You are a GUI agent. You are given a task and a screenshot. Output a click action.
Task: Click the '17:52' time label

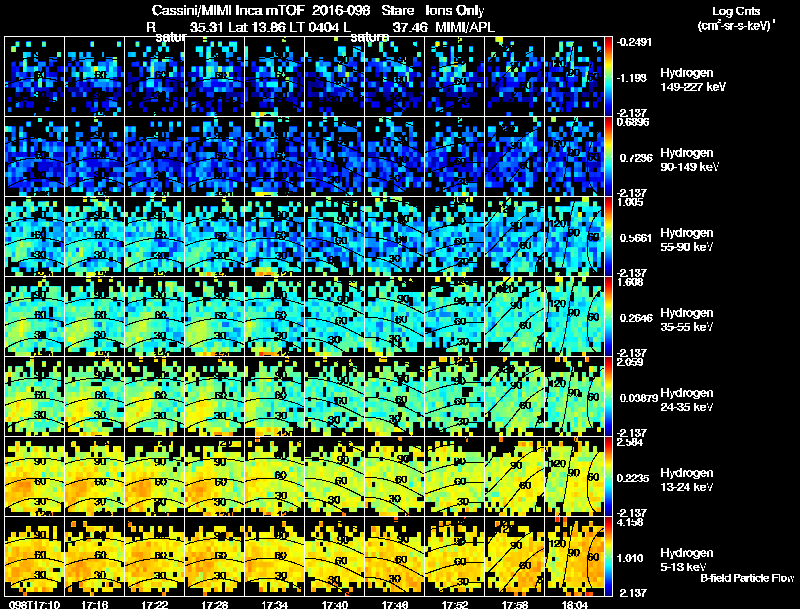coord(455,604)
